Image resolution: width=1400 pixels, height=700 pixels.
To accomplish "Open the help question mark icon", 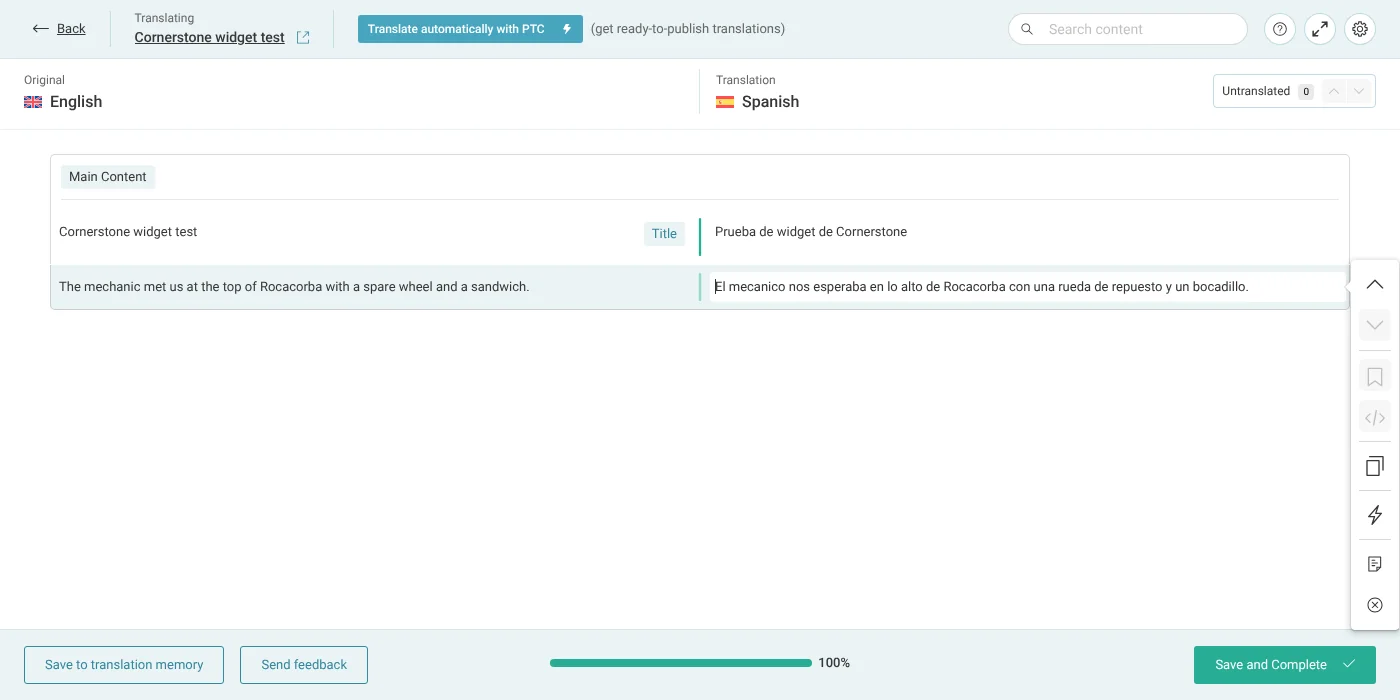I will [1280, 29].
